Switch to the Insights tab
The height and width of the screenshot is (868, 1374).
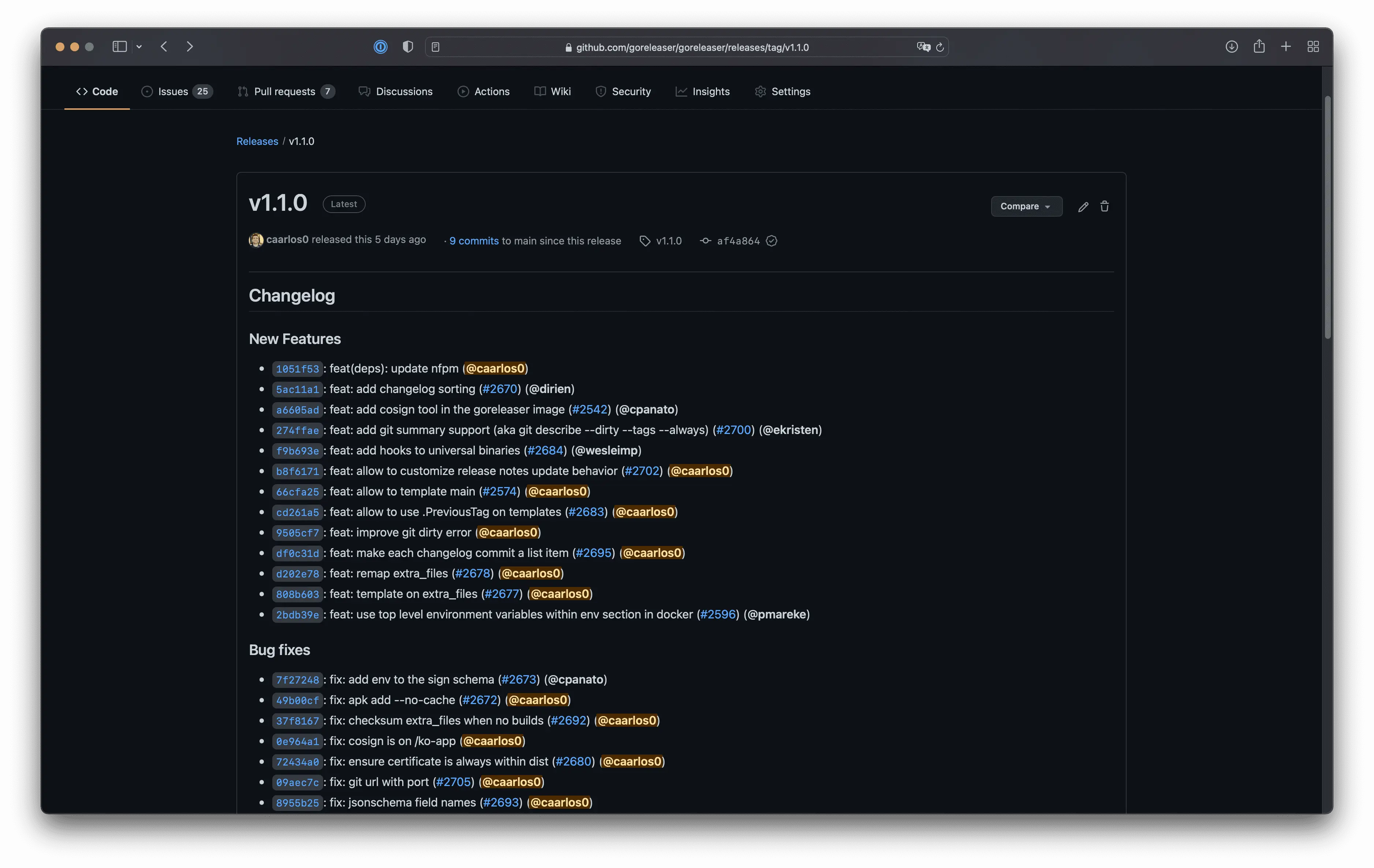pyautogui.click(x=702, y=91)
